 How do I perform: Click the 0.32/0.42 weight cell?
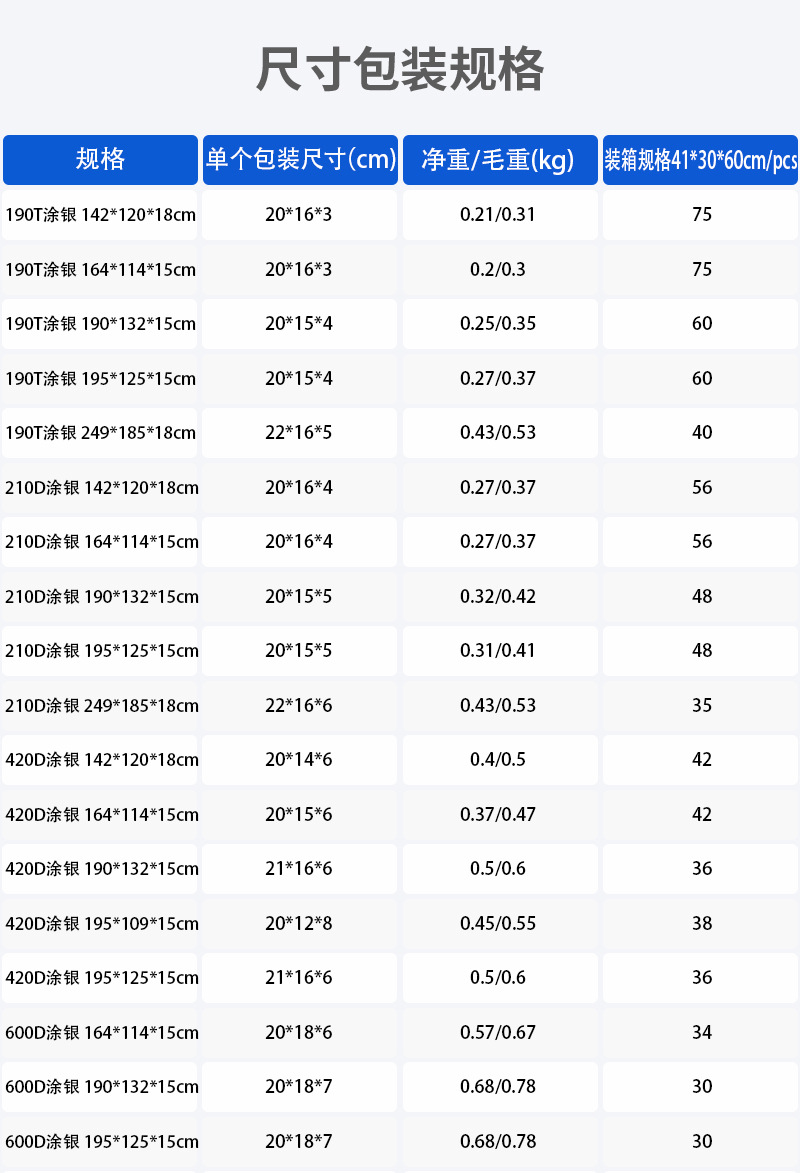[498, 597]
